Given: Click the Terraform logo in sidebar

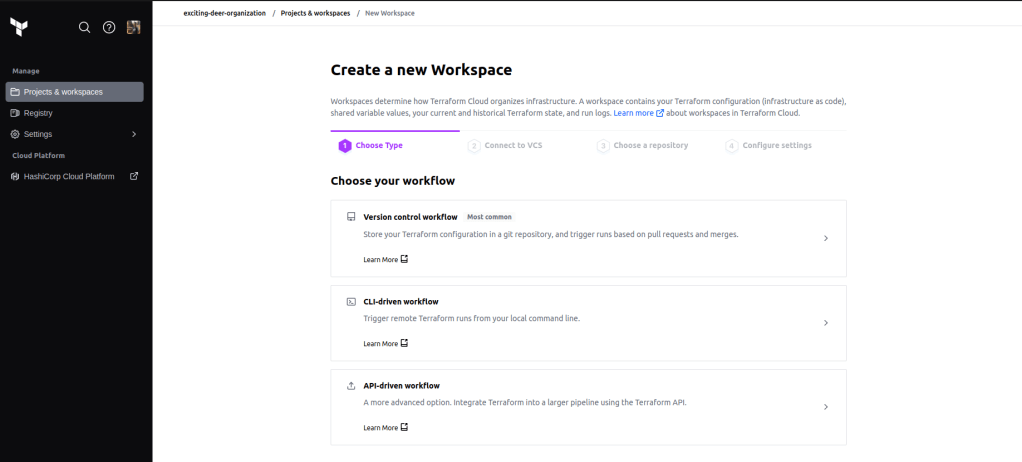Looking at the screenshot, I should (x=19, y=27).
